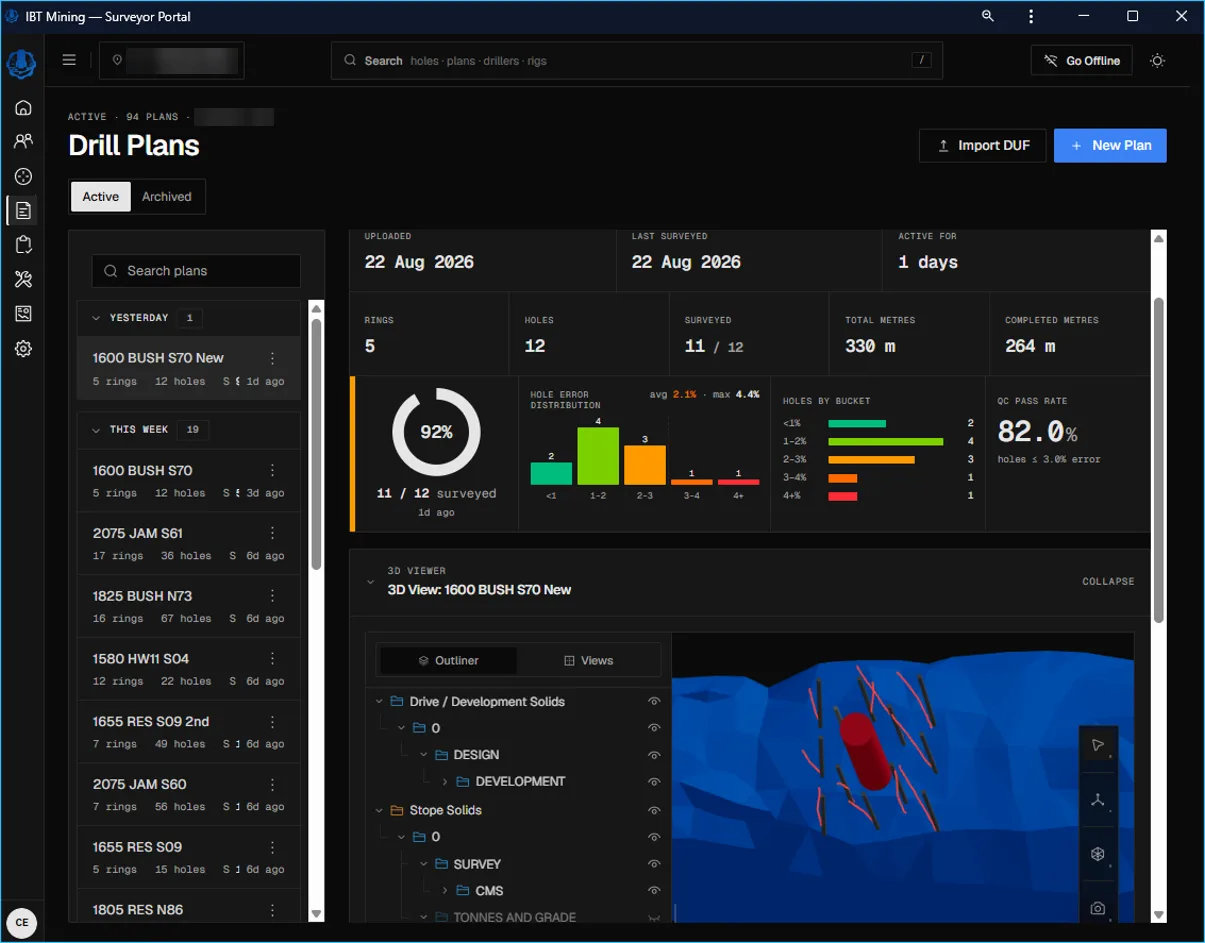
Task: Click the Search plans input field
Action: tap(196, 271)
